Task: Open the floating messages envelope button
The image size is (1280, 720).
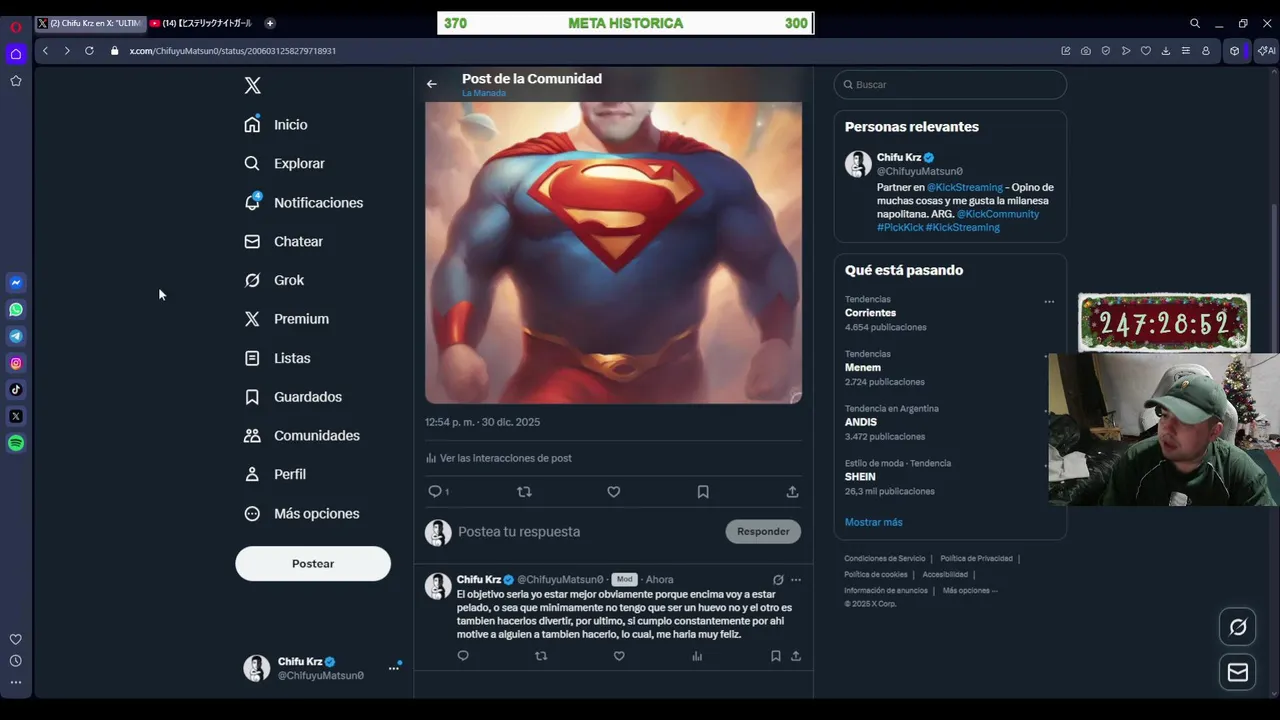Action: coord(1238,673)
